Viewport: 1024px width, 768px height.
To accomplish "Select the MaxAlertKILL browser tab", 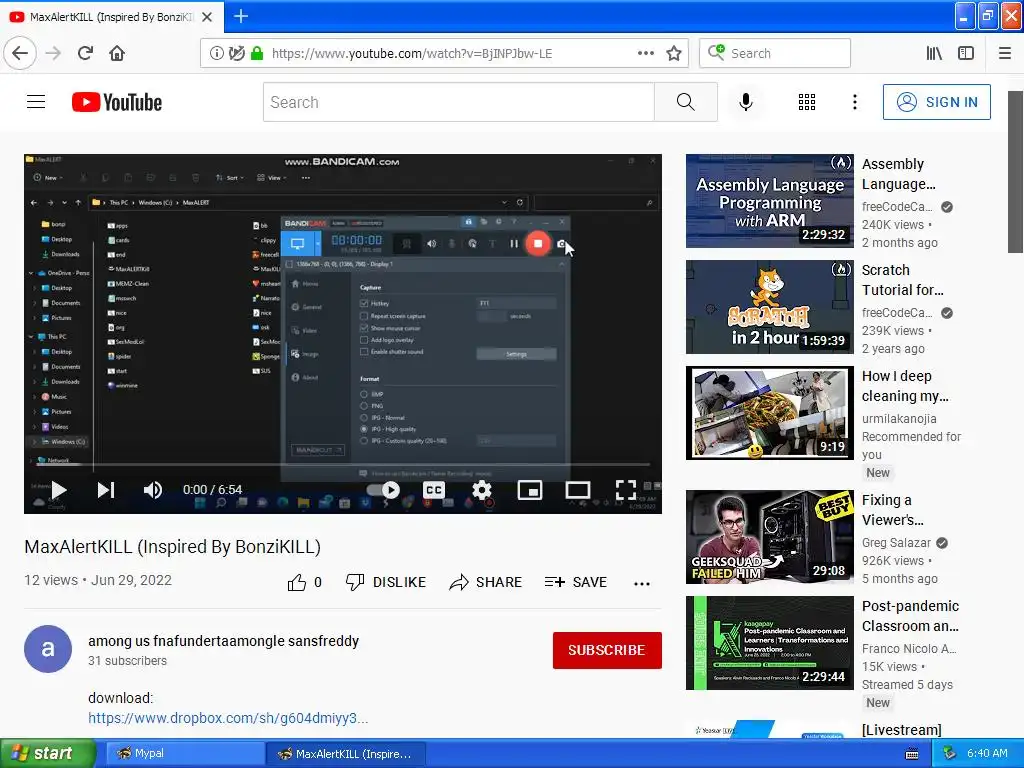I will tap(111, 17).
